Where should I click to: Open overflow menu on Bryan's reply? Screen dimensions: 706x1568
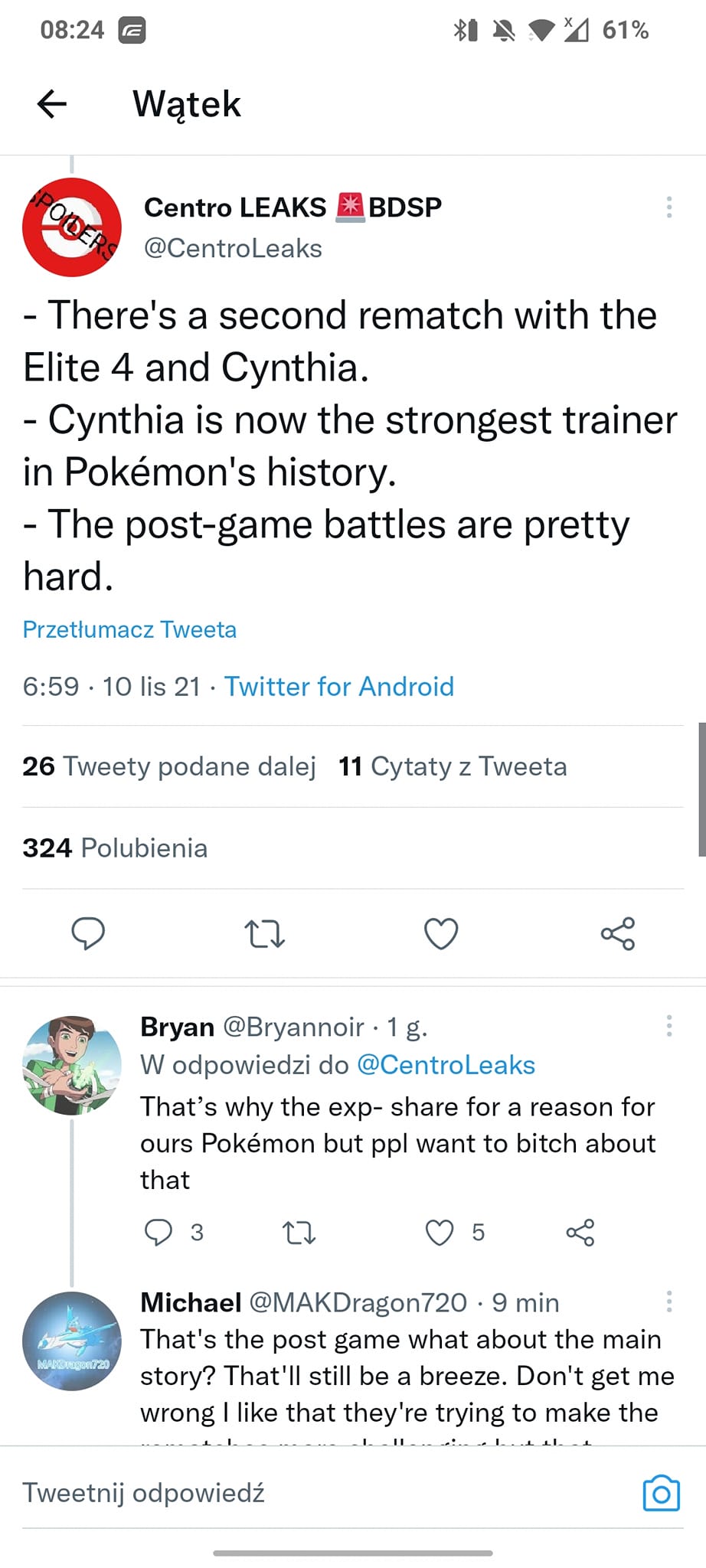[x=669, y=1025]
